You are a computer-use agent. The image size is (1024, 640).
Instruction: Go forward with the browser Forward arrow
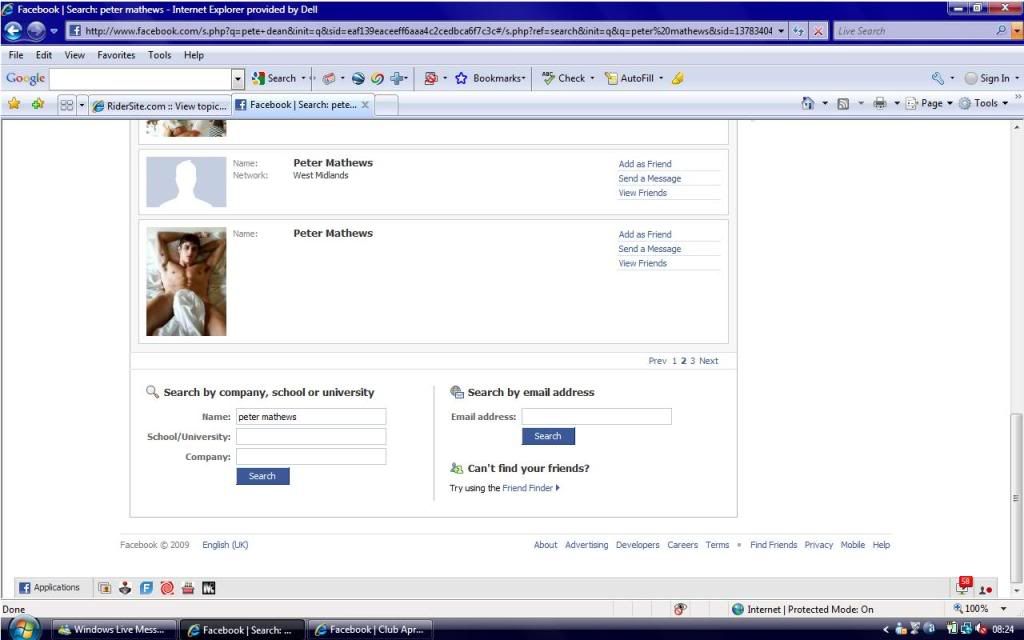(x=37, y=31)
